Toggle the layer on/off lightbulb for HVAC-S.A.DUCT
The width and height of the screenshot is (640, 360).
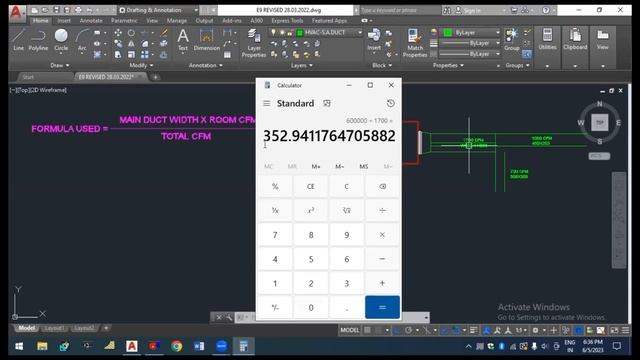pos(273,33)
